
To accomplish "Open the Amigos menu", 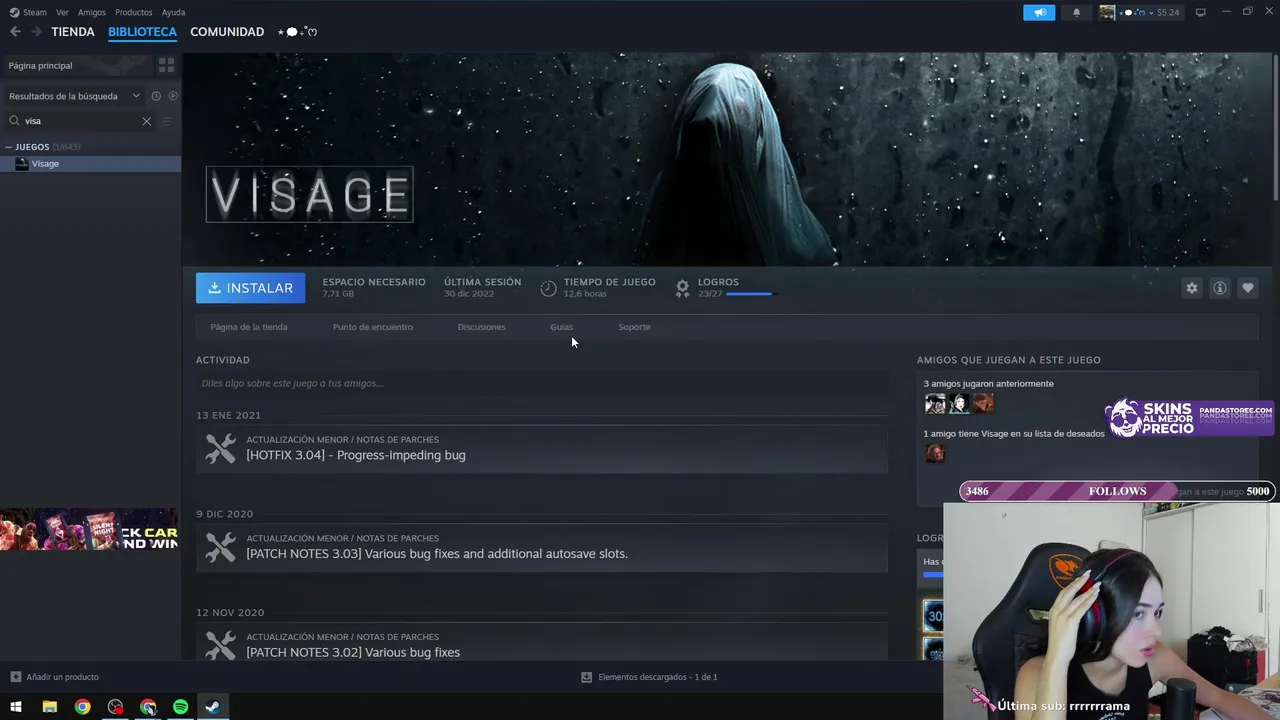I will point(92,12).
